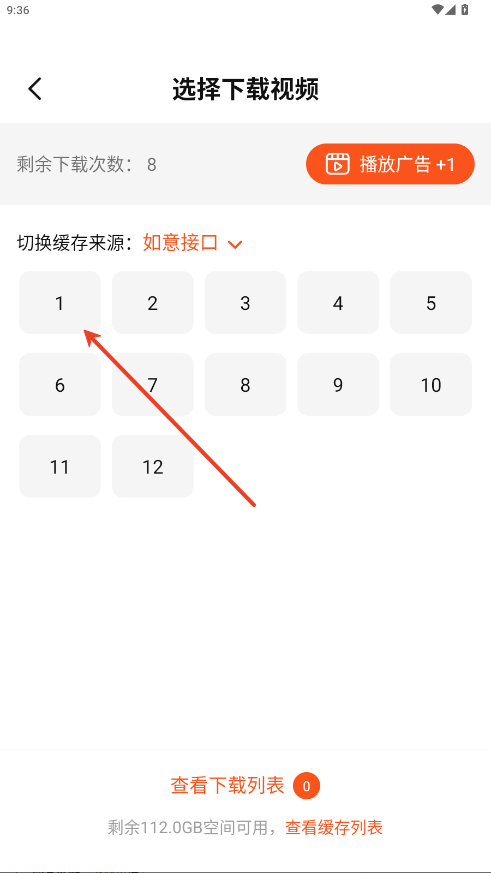Tap episode 3 button

(246, 303)
